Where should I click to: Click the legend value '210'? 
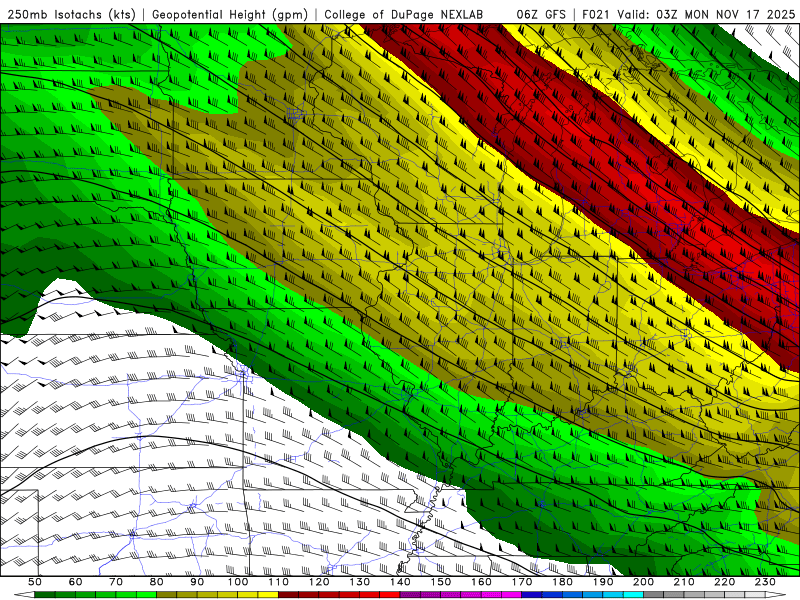coord(685,582)
